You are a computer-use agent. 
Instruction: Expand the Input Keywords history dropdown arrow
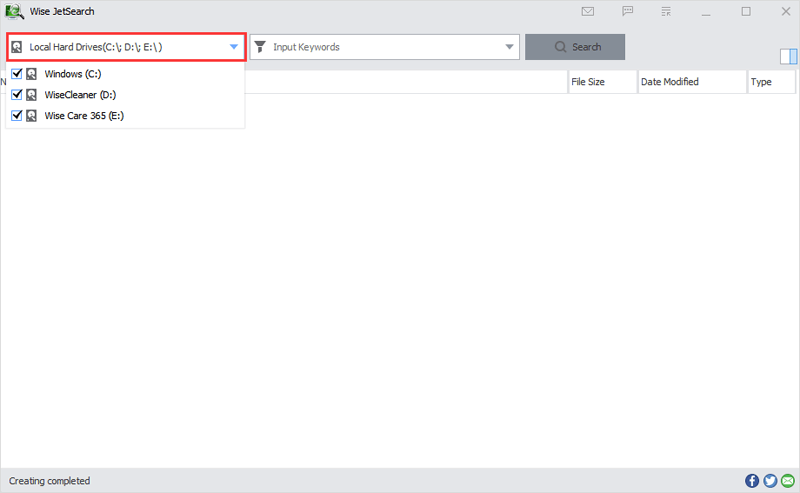tap(509, 47)
